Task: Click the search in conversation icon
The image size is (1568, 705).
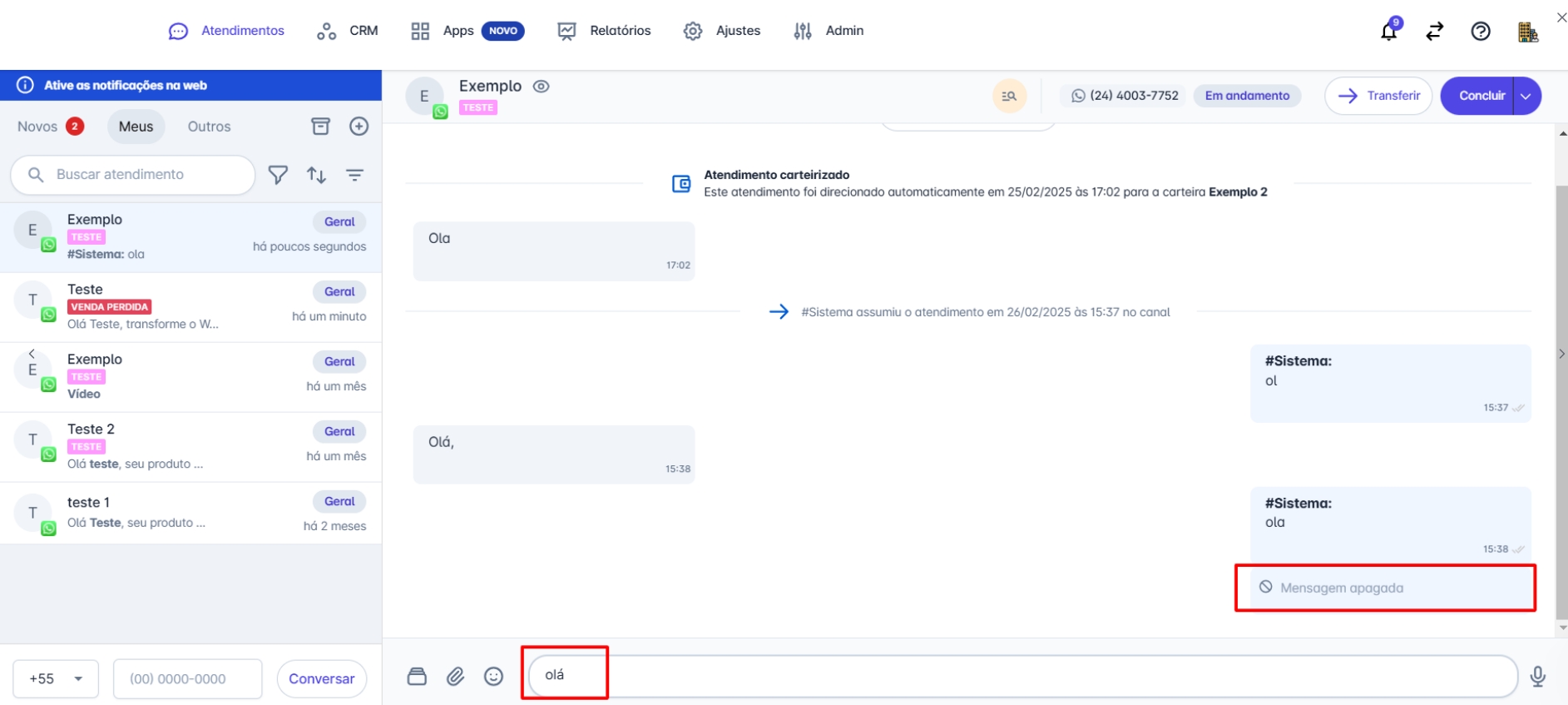Action: point(1009,96)
